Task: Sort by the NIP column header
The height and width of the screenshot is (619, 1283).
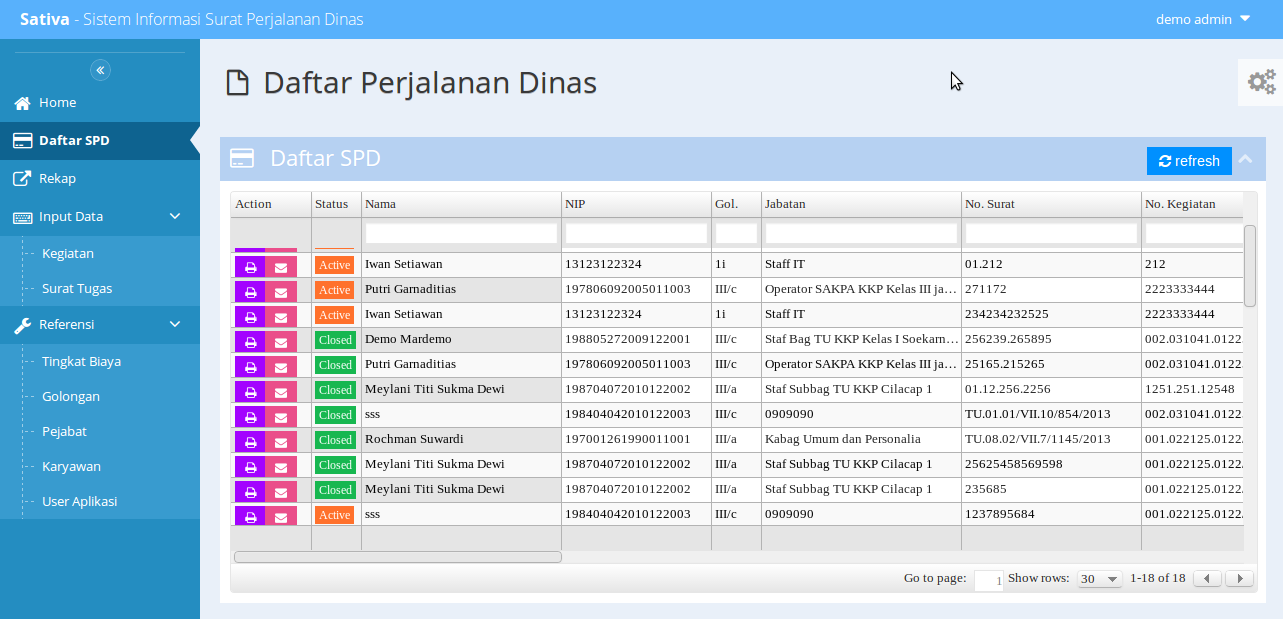Action: 636,204
